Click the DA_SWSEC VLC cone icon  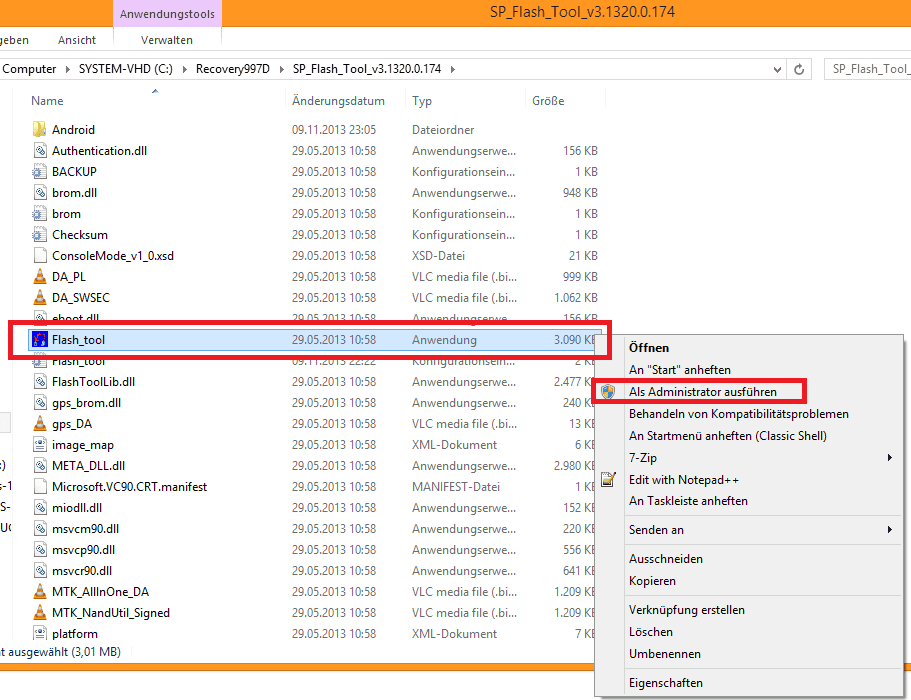[x=40, y=297]
